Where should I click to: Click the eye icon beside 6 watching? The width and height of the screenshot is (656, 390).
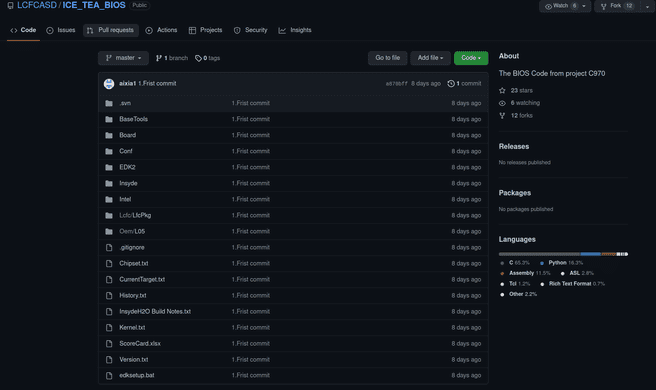502,103
